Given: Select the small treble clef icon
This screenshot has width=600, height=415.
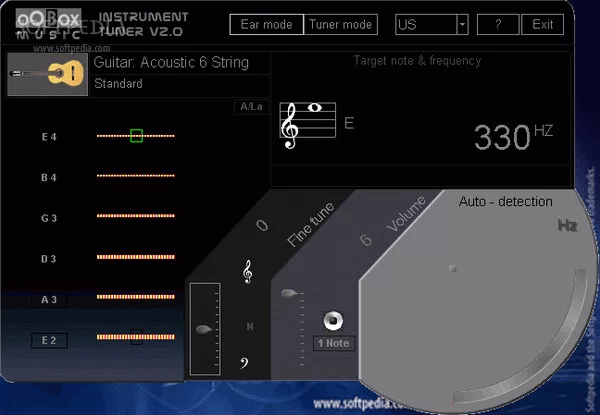Looking at the screenshot, I should [248, 272].
